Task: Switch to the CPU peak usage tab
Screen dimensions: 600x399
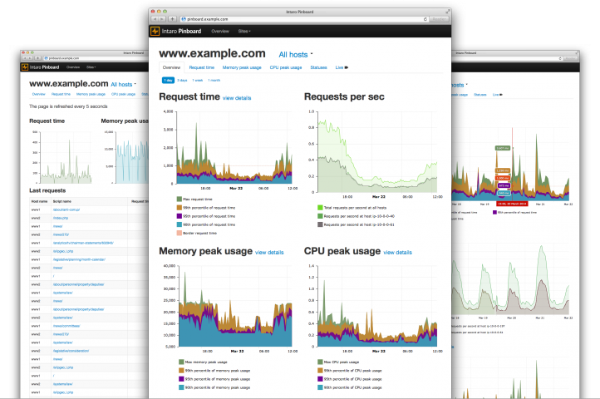Action: 286,67
